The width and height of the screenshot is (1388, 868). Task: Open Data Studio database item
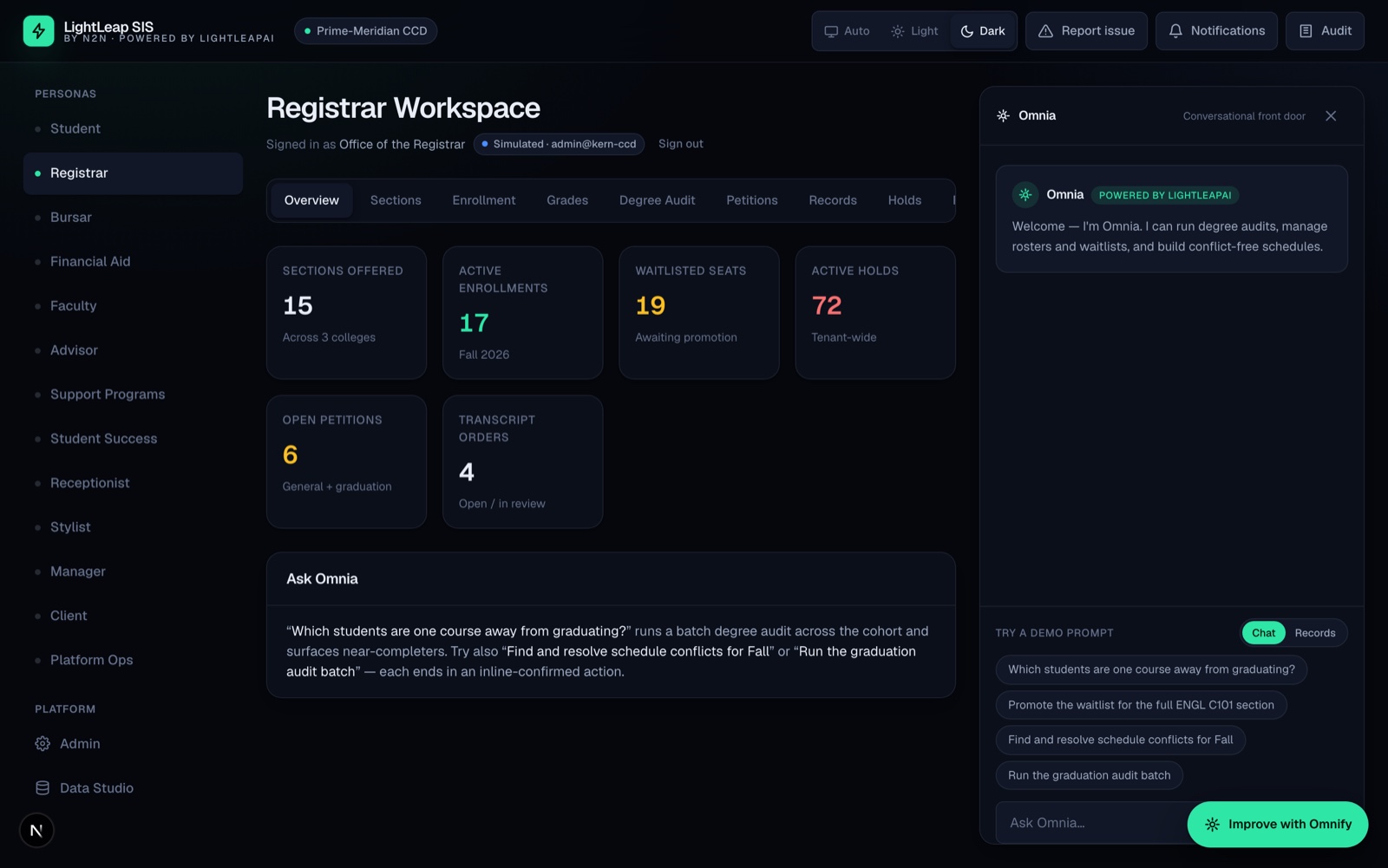pos(133,788)
